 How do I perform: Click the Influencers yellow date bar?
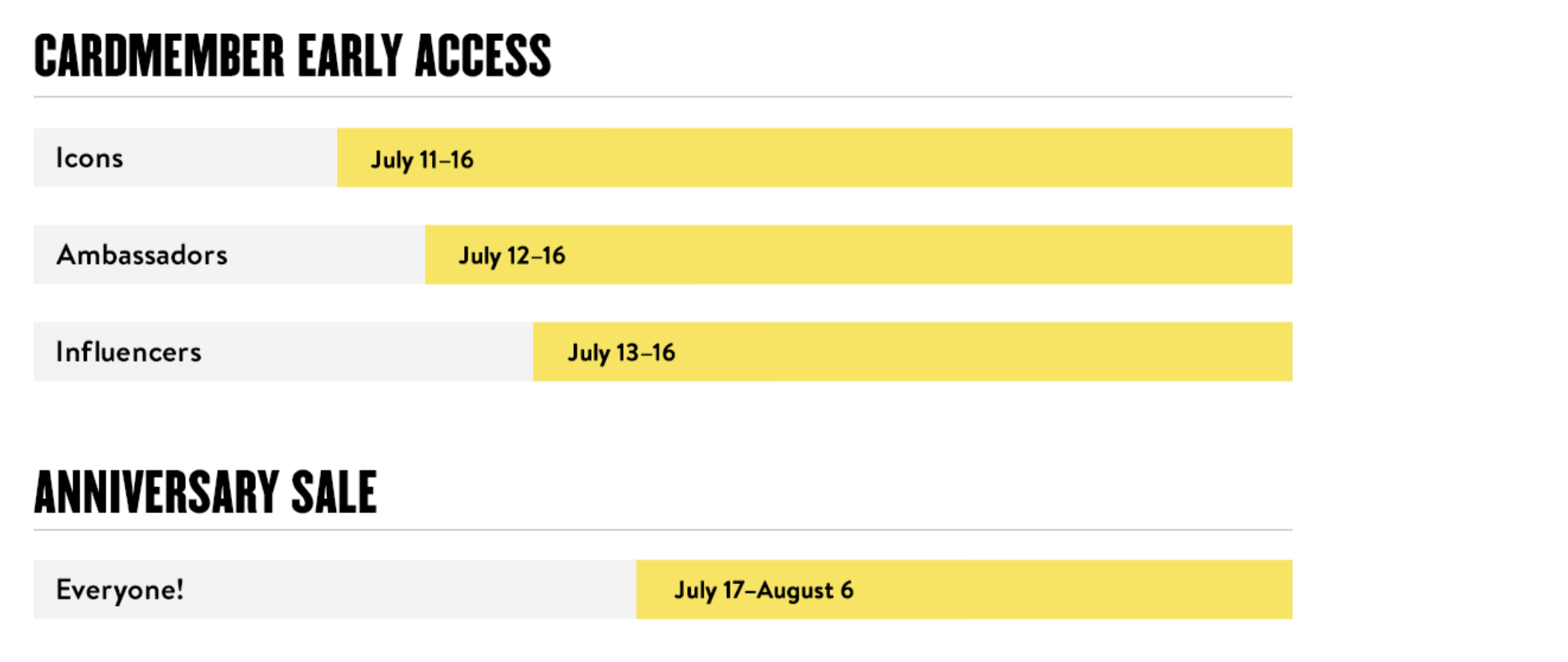point(912,352)
